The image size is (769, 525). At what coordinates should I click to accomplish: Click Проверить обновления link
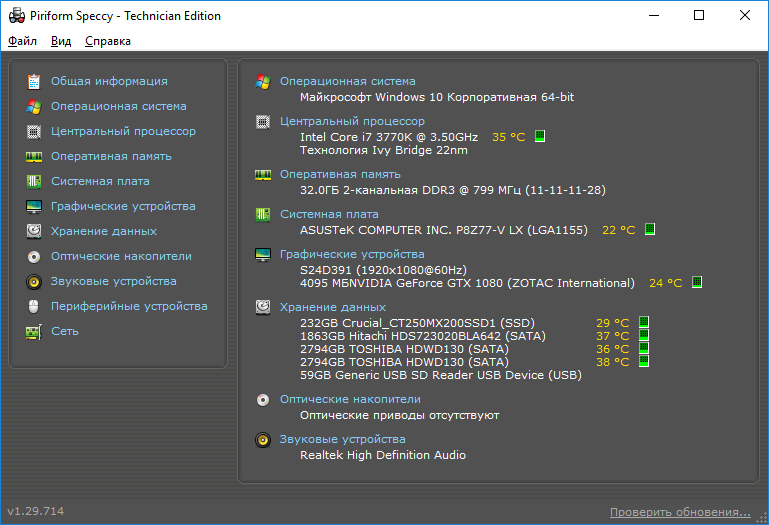click(680, 512)
